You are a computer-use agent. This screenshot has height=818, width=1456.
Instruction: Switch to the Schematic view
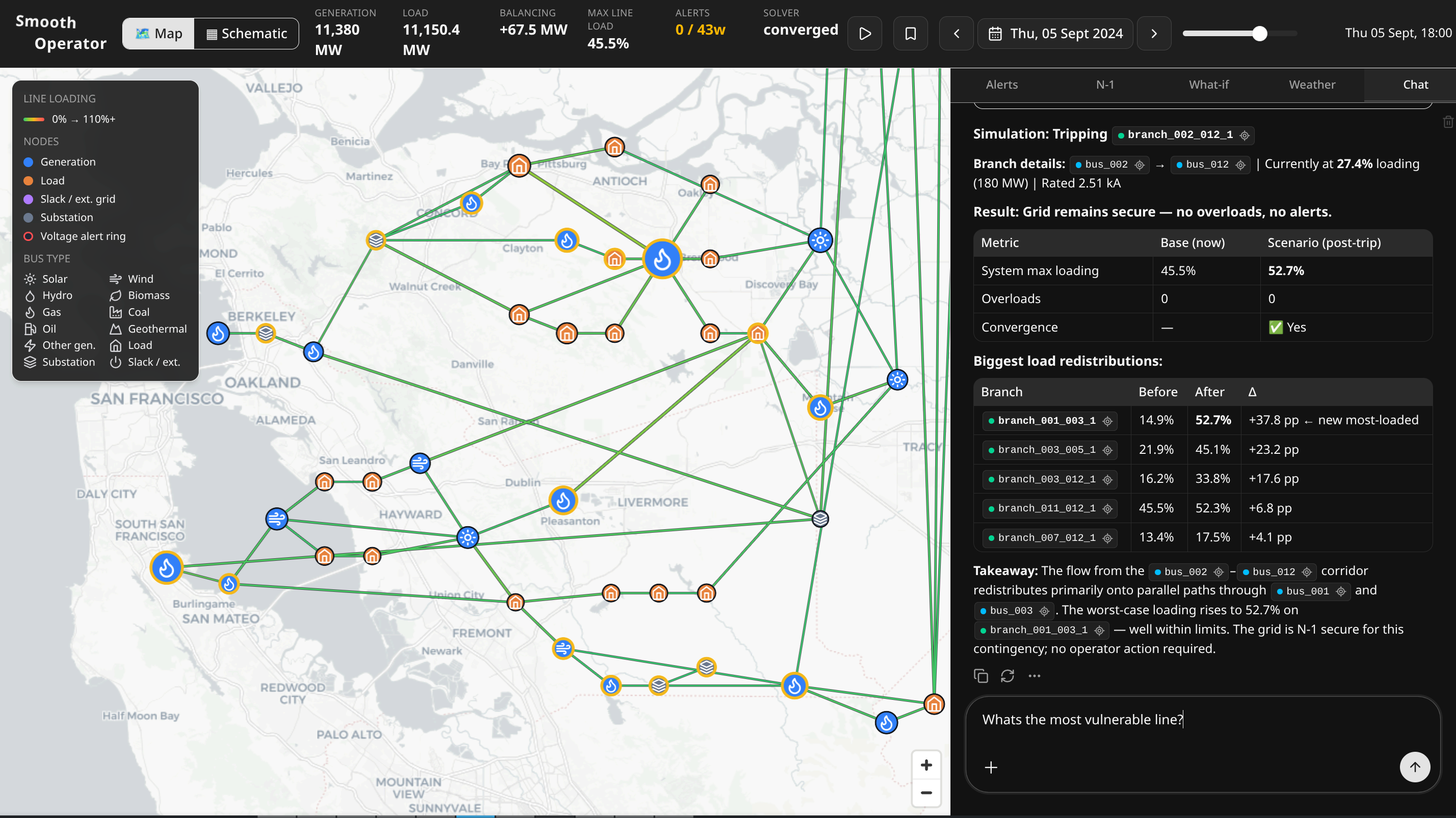(x=247, y=34)
